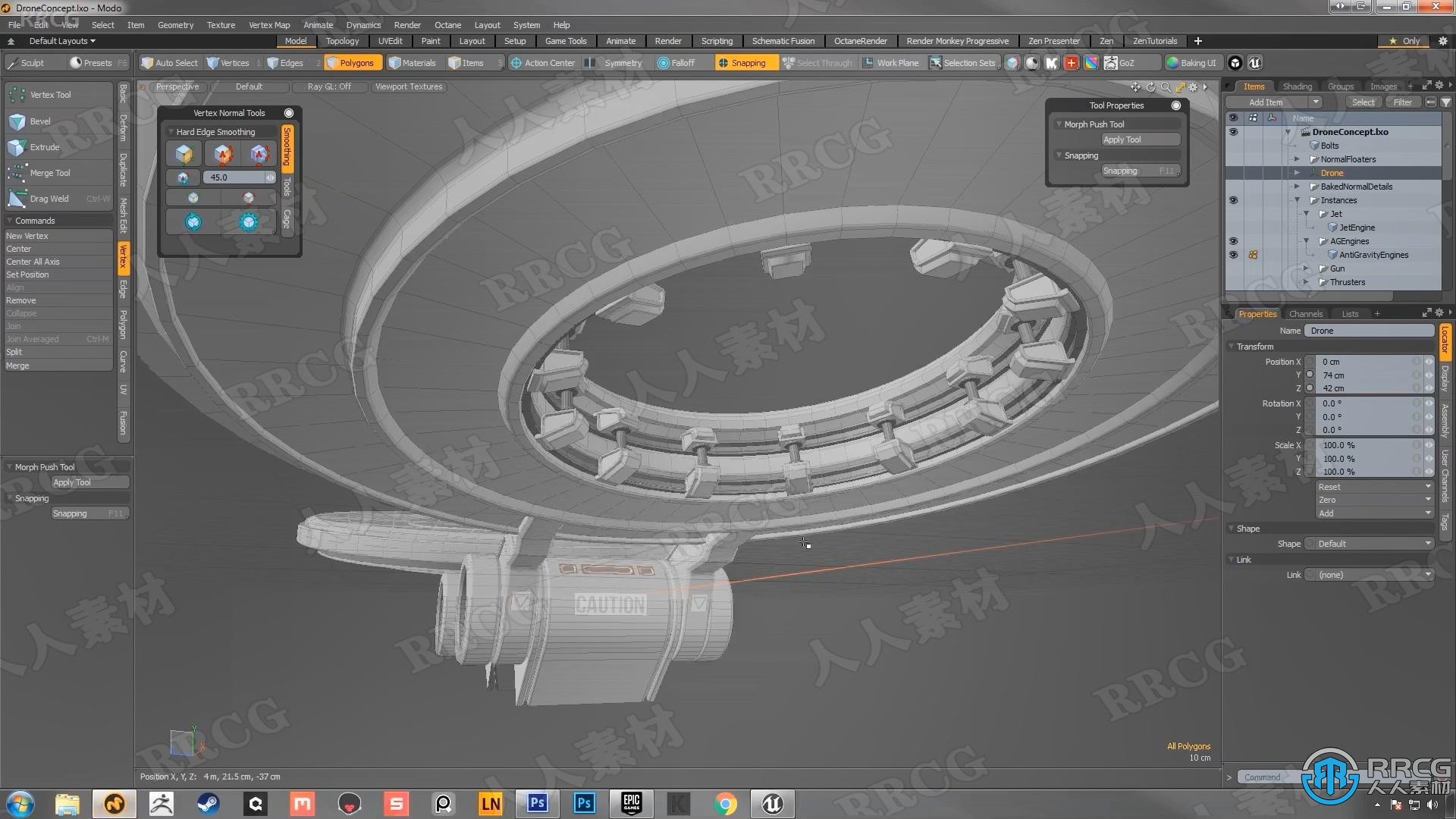Open the Default Layouts dropdown
The height and width of the screenshot is (819, 1456).
coord(62,41)
